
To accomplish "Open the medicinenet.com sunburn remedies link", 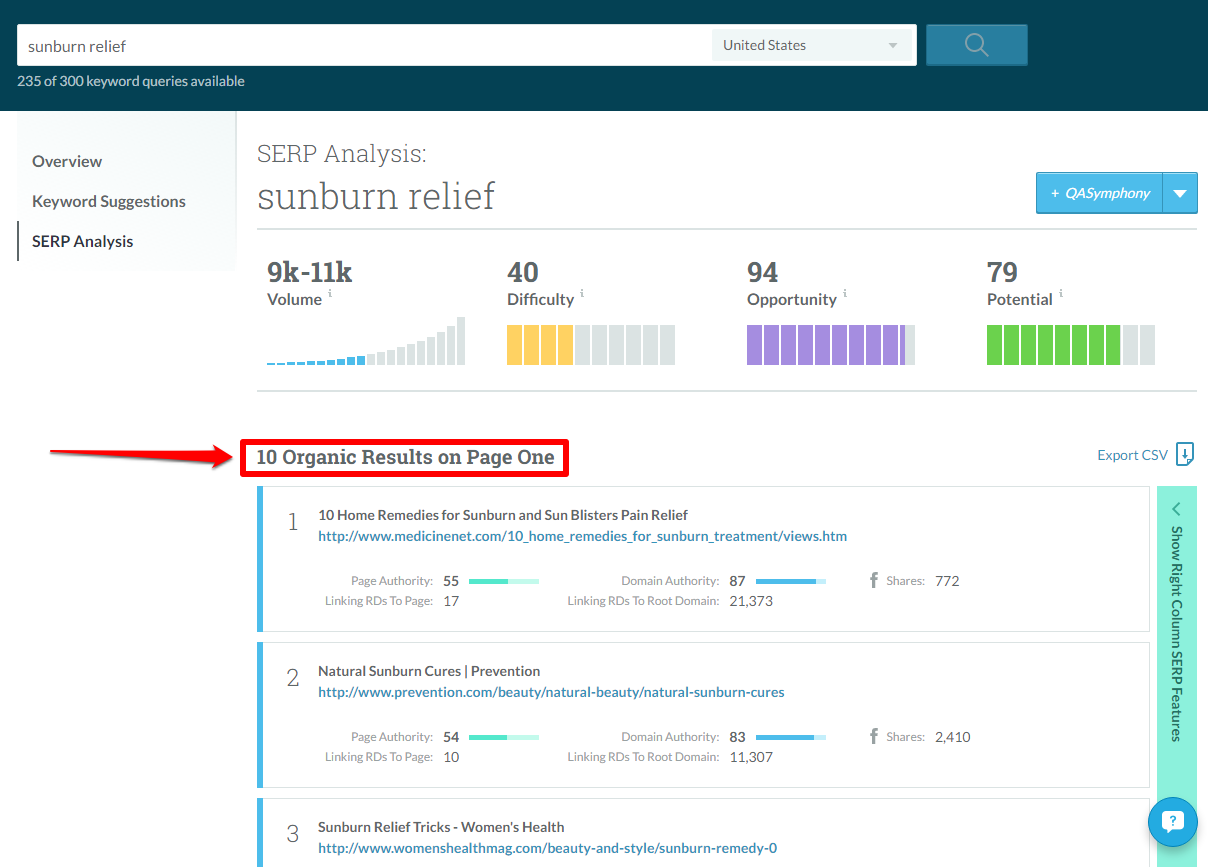I will coord(582,536).
